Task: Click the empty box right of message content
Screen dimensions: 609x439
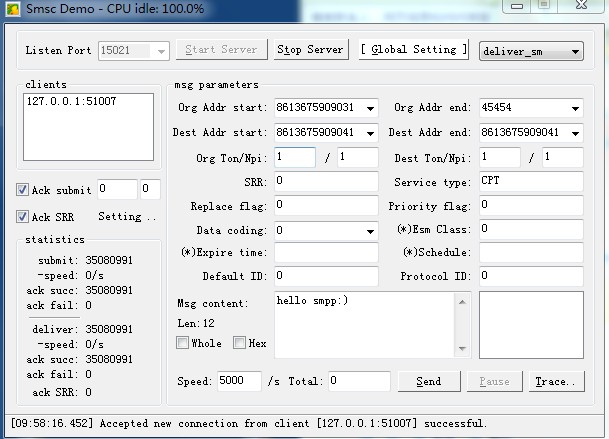Action: (x=531, y=325)
